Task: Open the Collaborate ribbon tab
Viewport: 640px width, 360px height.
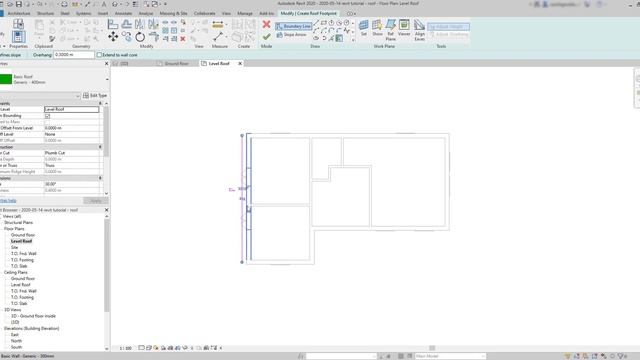Action: [x=204, y=13]
